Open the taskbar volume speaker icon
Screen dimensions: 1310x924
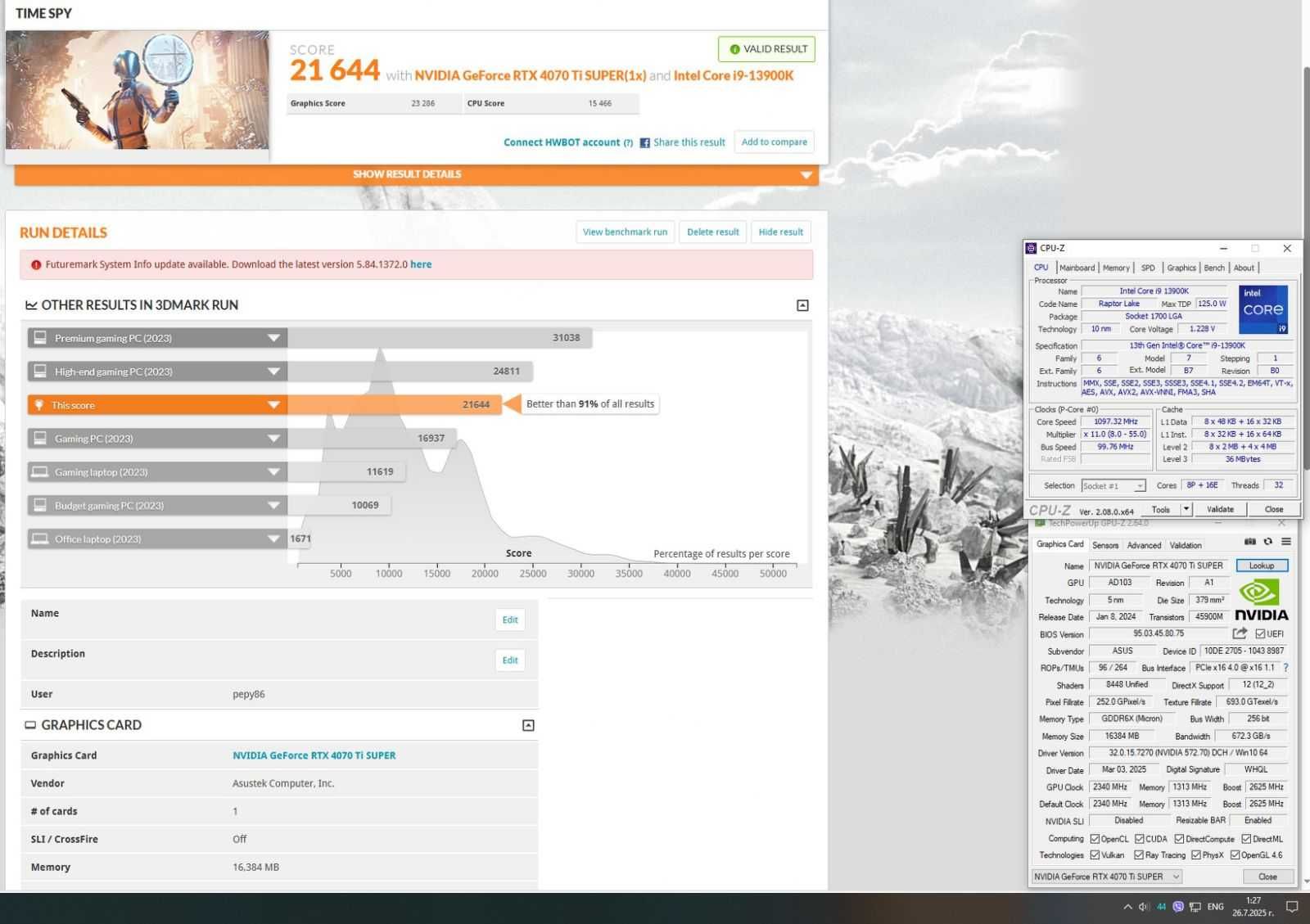pyautogui.click(x=1144, y=907)
